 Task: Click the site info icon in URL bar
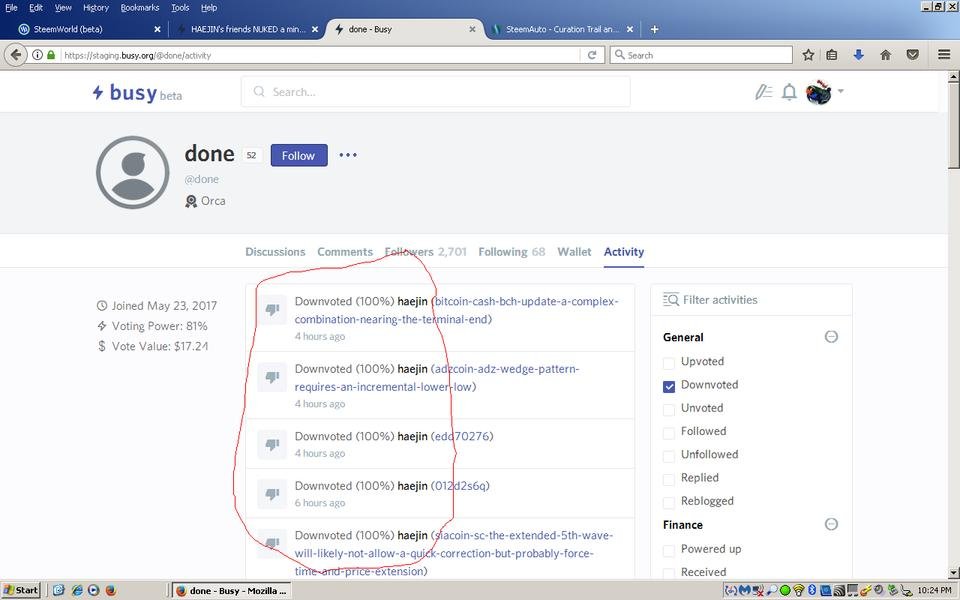click(37, 55)
